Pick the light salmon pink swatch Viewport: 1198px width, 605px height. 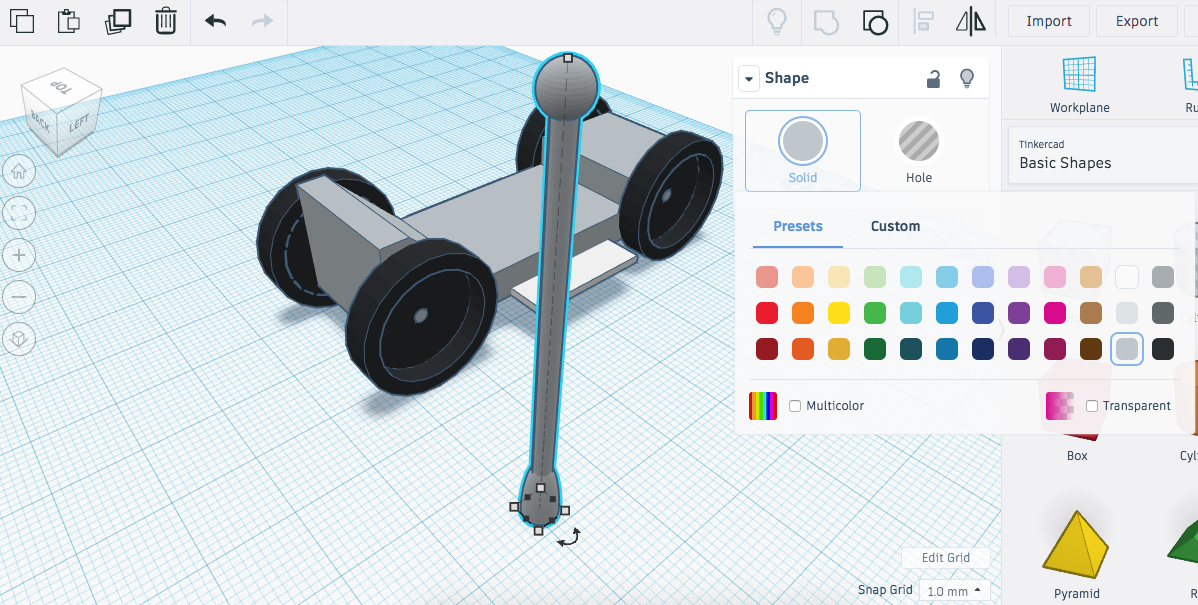coord(766,277)
